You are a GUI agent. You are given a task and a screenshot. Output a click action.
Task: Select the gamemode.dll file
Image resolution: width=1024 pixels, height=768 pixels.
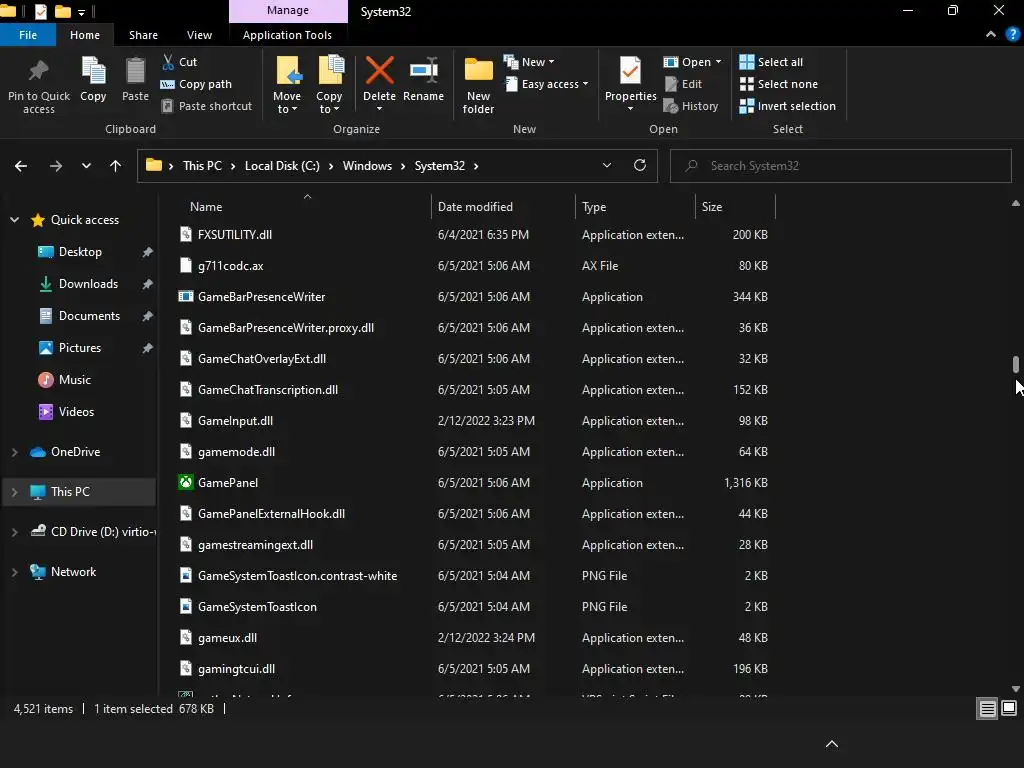click(236, 452)
